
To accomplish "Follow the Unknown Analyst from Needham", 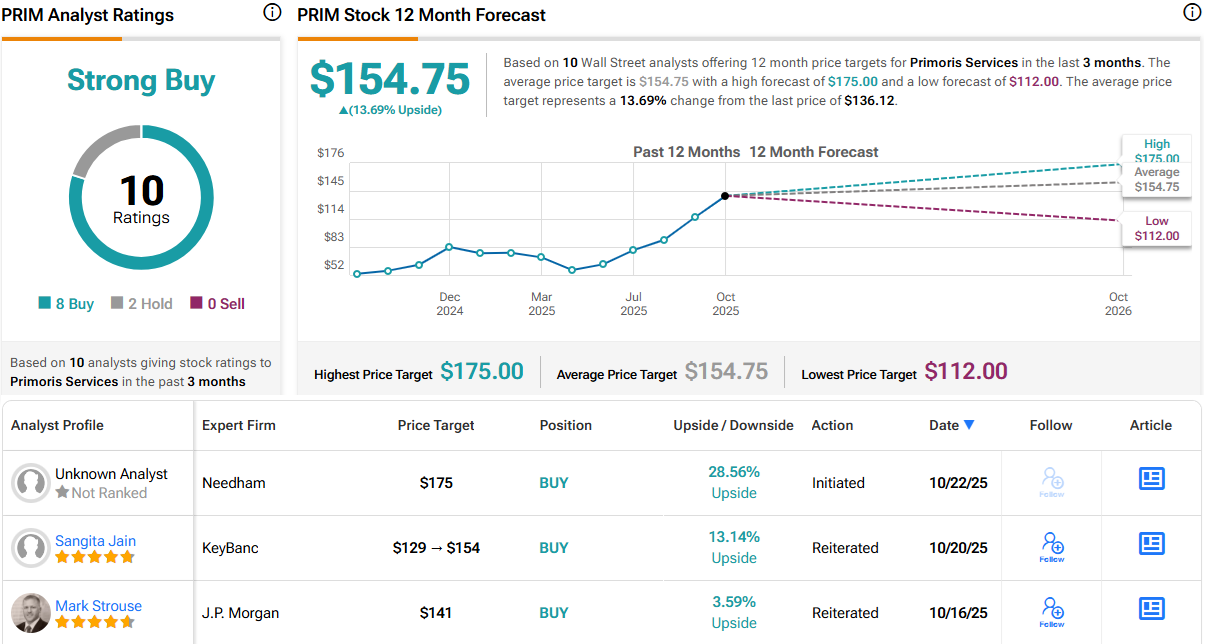I will 1052,482.
